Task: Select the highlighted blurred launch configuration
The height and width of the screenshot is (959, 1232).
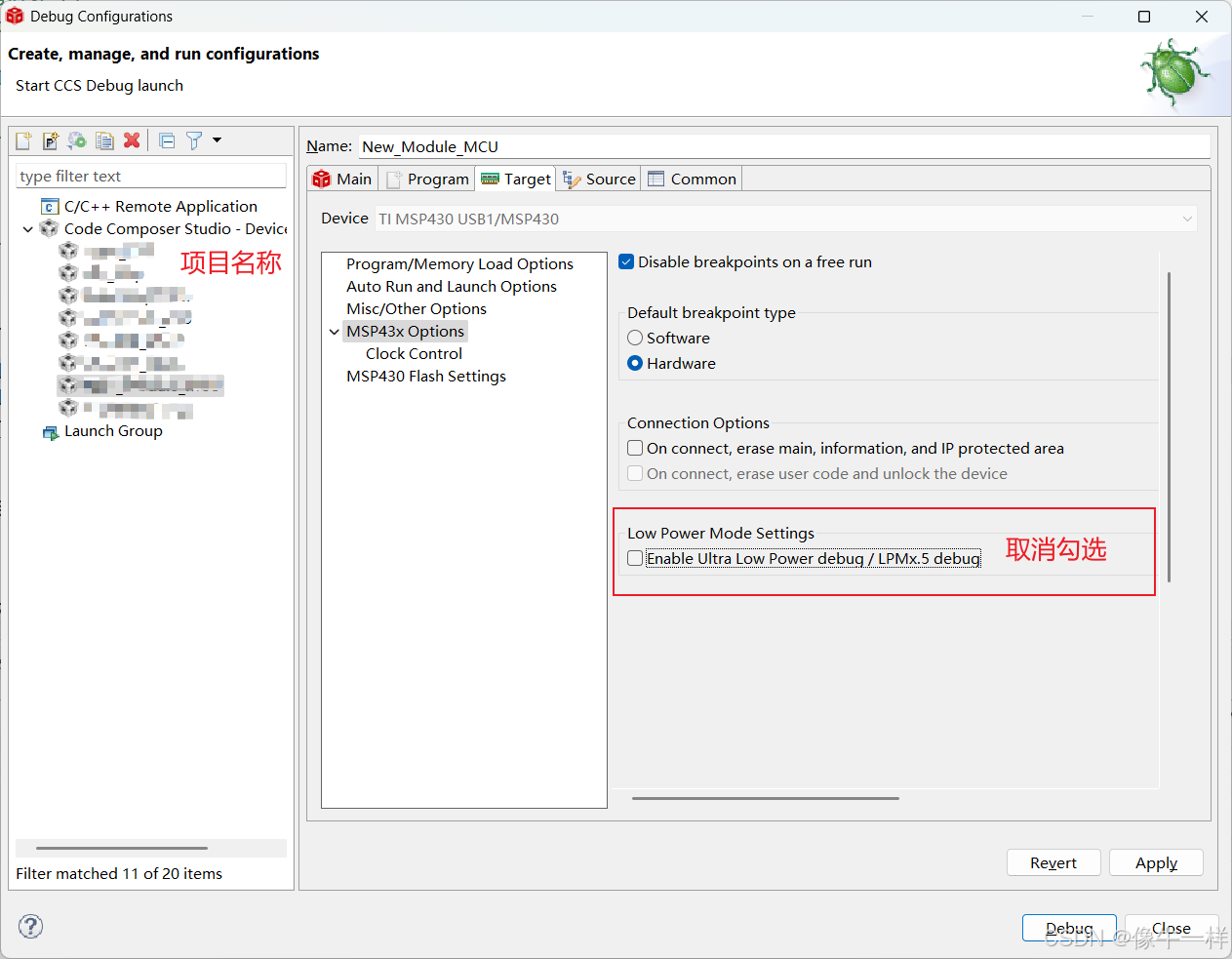Action: pos(140,385)
